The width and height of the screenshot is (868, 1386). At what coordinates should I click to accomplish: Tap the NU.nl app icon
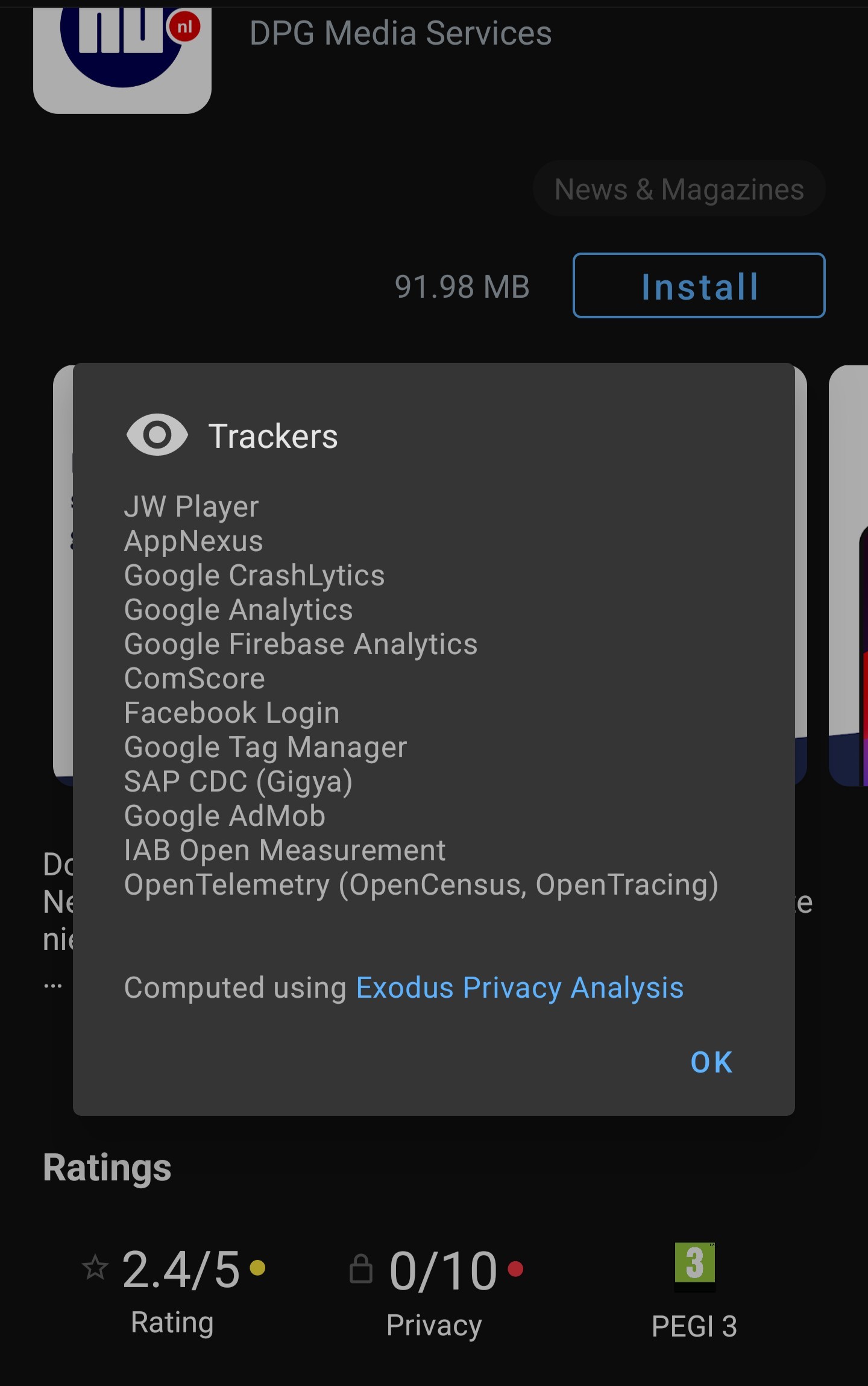[122, 59]
